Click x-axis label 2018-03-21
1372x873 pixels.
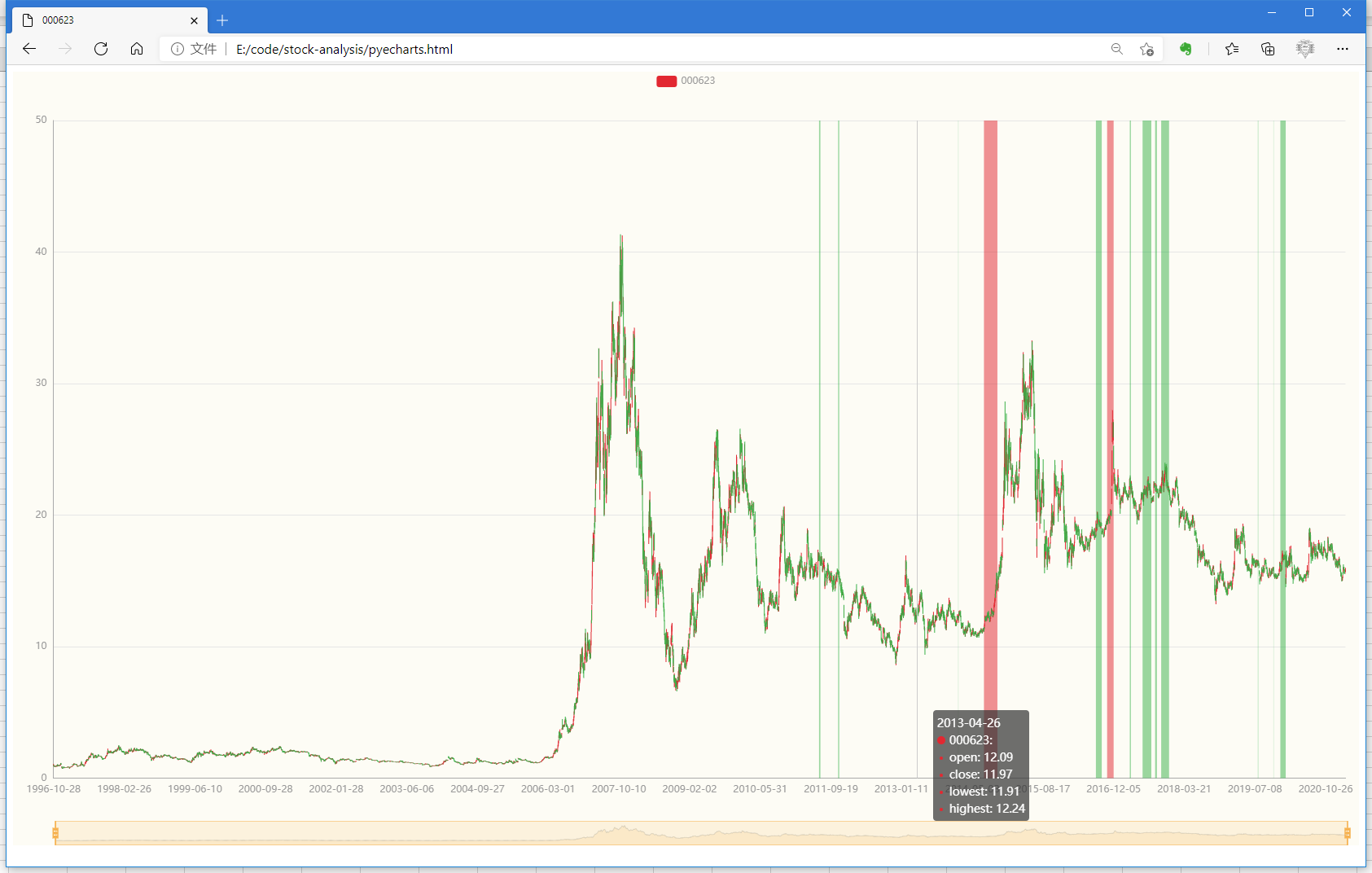1184,789
